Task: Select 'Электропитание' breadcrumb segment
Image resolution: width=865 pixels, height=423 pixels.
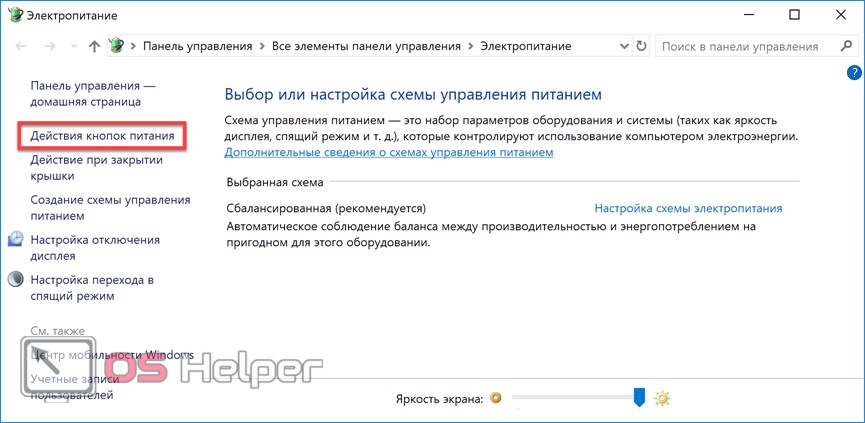Action: (526, 46)
